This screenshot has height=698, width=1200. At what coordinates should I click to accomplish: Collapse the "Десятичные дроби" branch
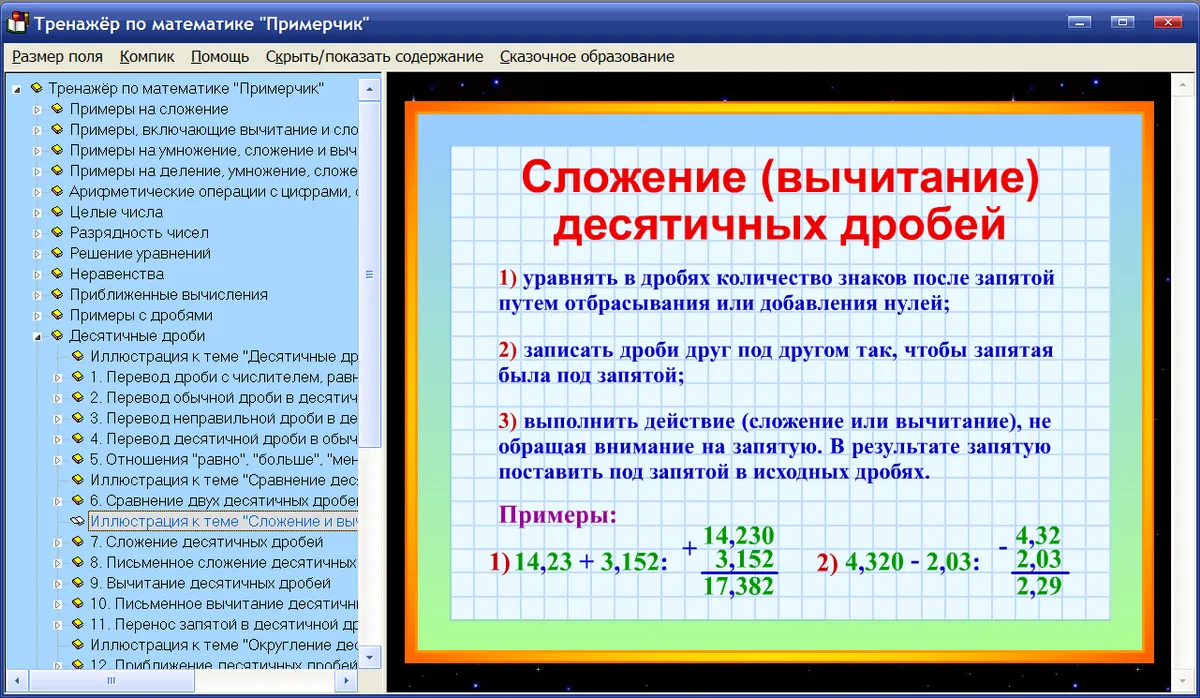(x=38, y=336)
